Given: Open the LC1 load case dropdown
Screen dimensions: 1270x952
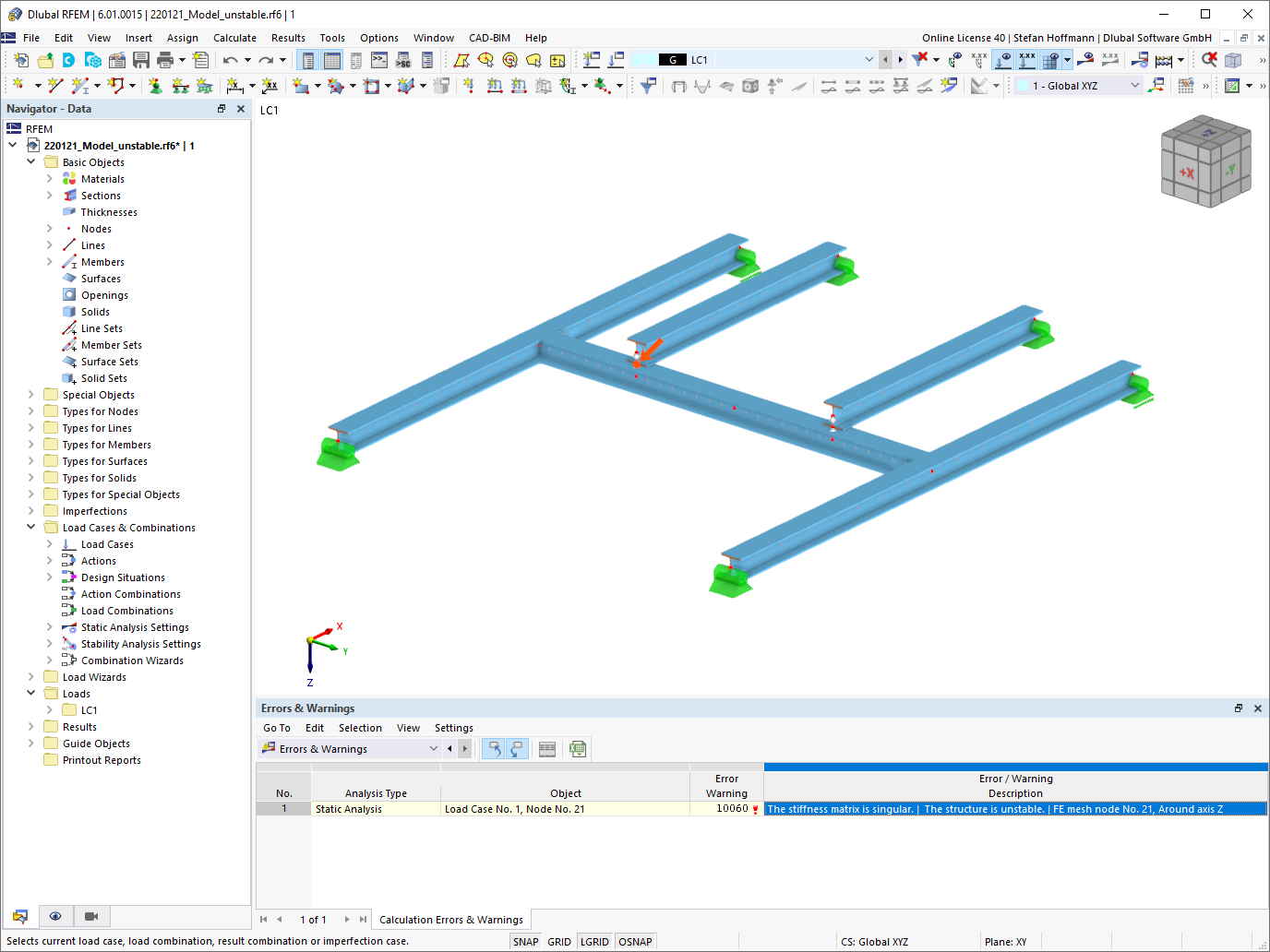Looking at the screenshot, I should [869, 59].
